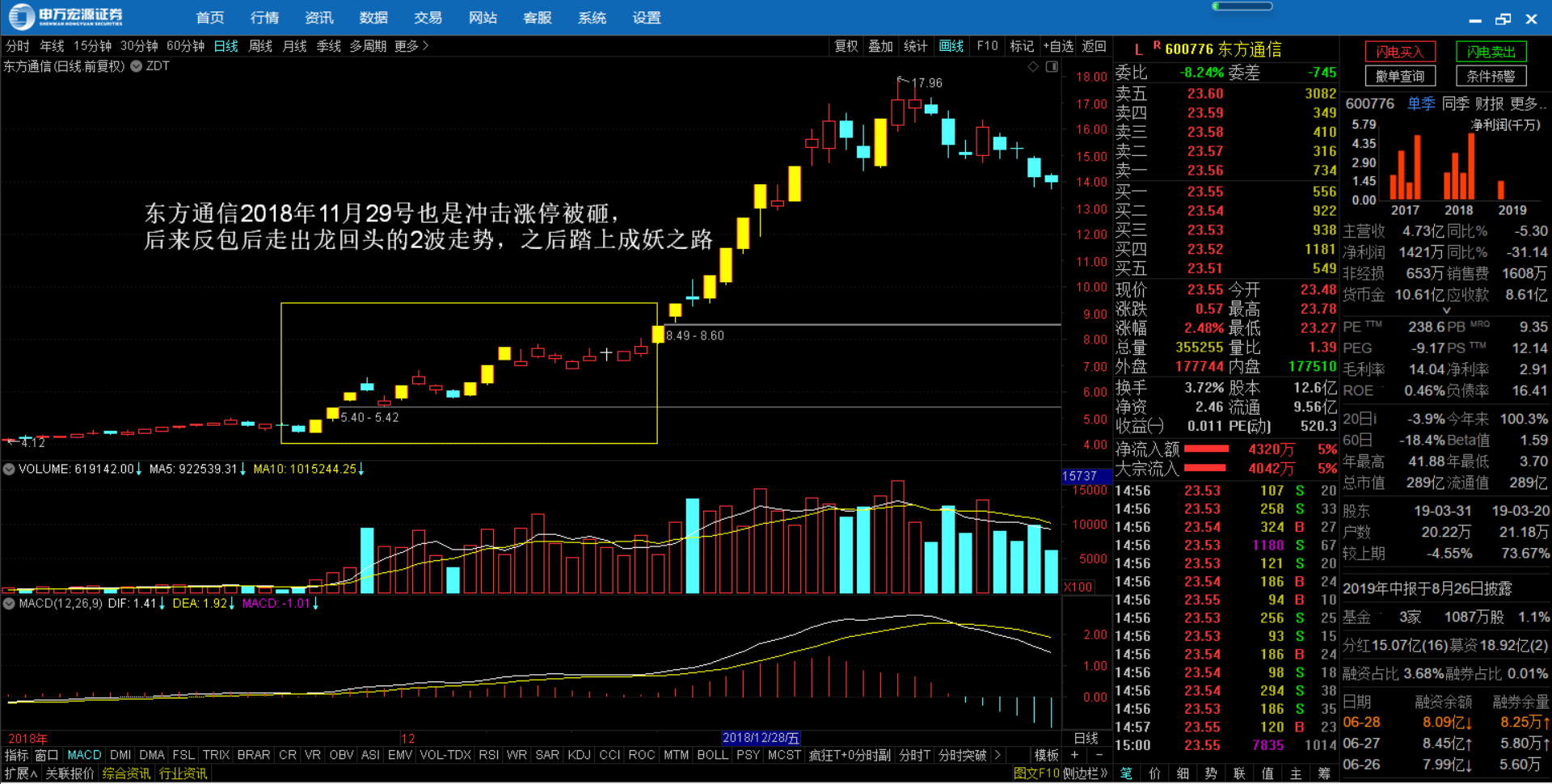Open F10 company info
The height and width of the screenshot is (784, 1552).
click(987, 46)
